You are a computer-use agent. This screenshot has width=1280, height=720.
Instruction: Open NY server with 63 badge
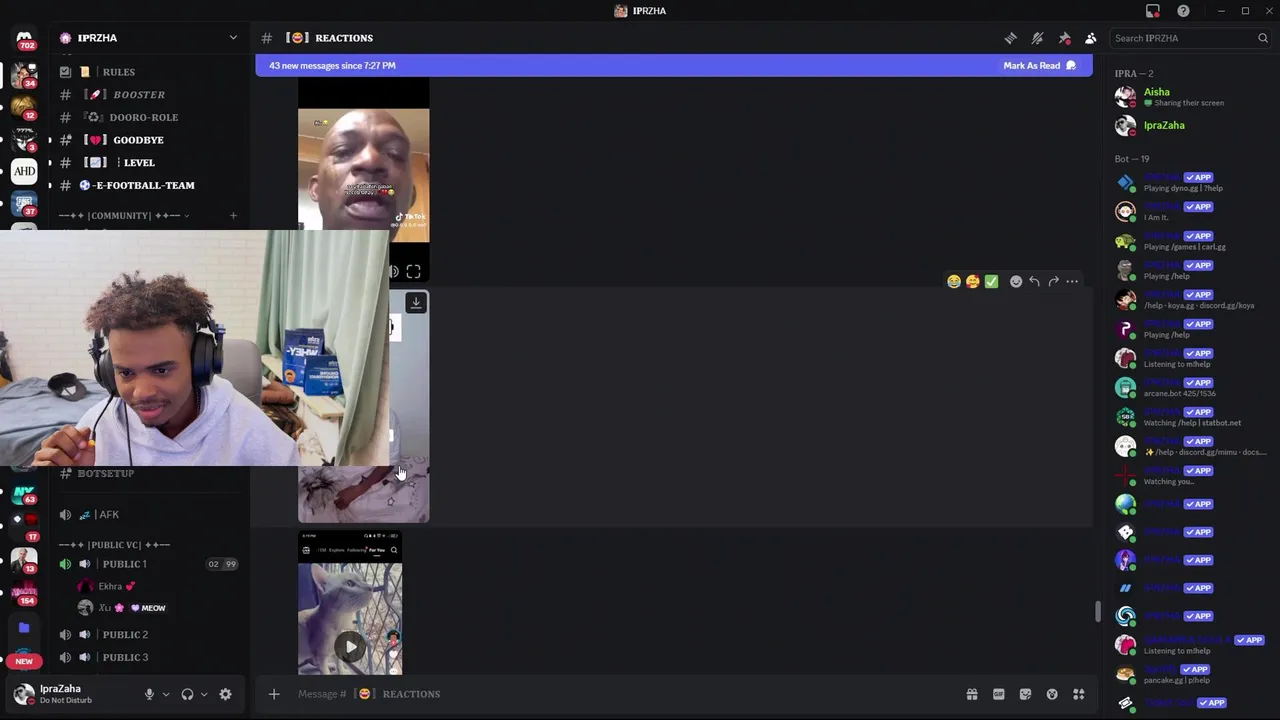click(x=24, y=494)
